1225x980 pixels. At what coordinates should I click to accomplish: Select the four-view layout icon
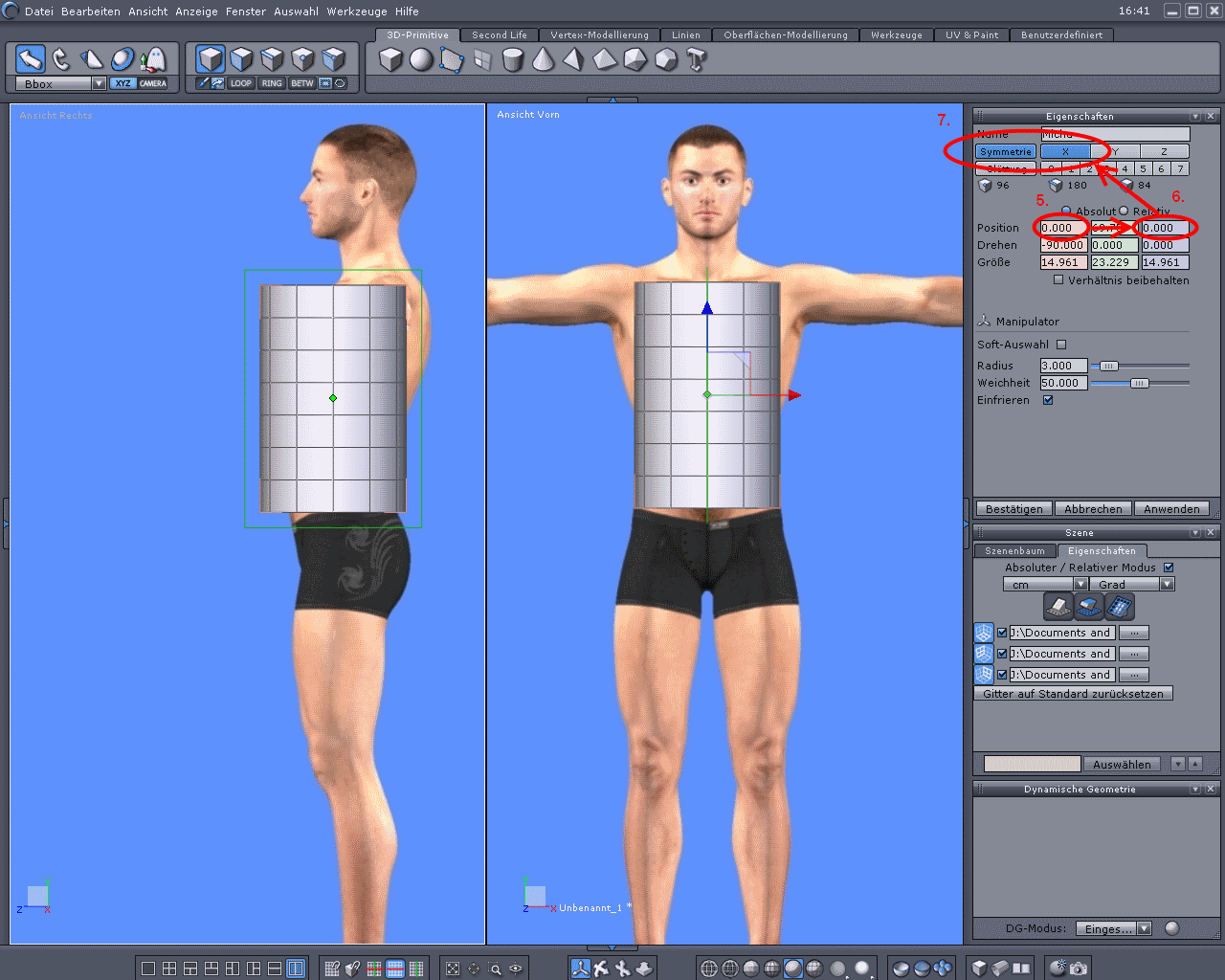(x=169, y=969)
